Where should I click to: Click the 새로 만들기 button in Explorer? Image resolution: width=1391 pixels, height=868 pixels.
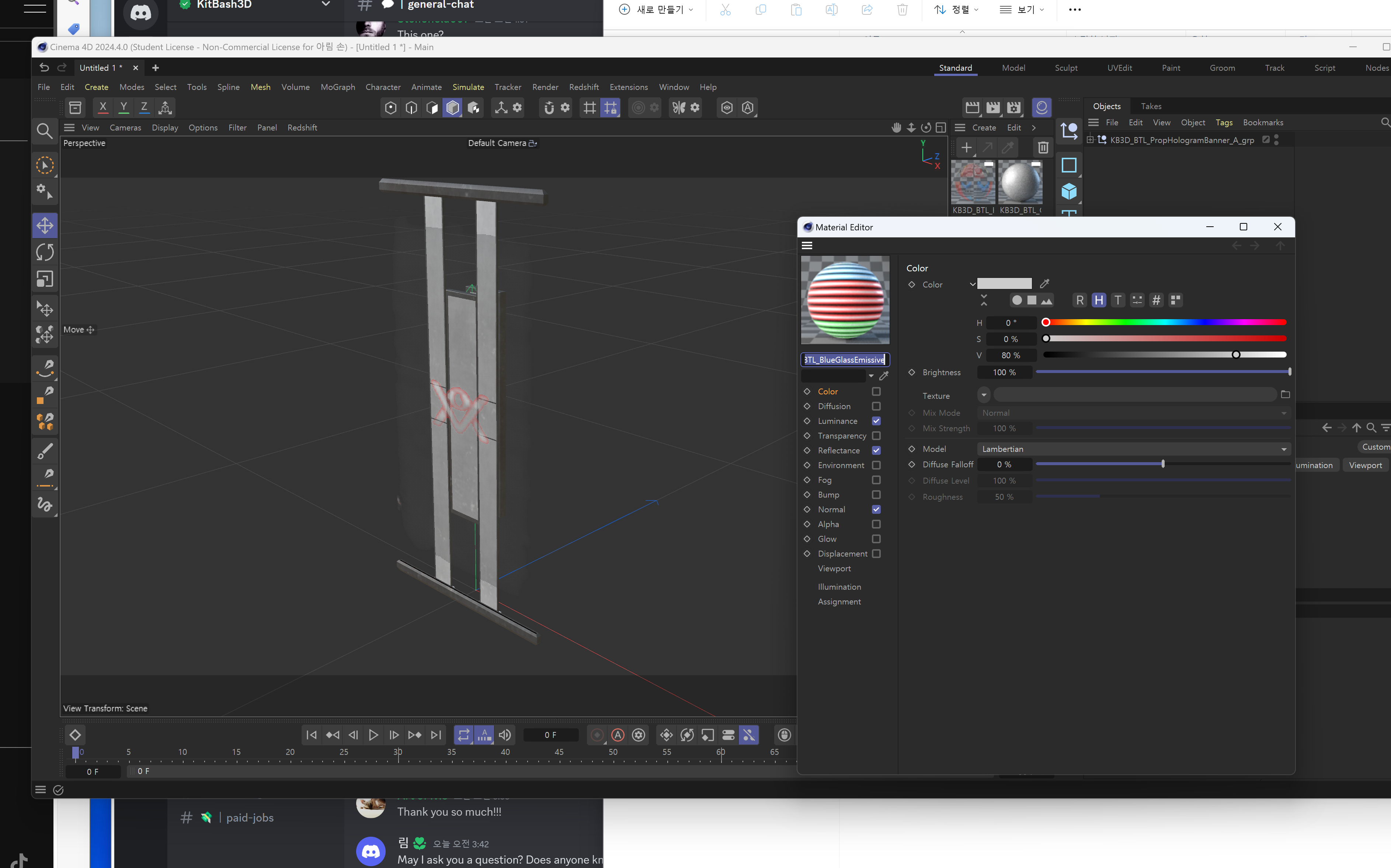point(657,9)
